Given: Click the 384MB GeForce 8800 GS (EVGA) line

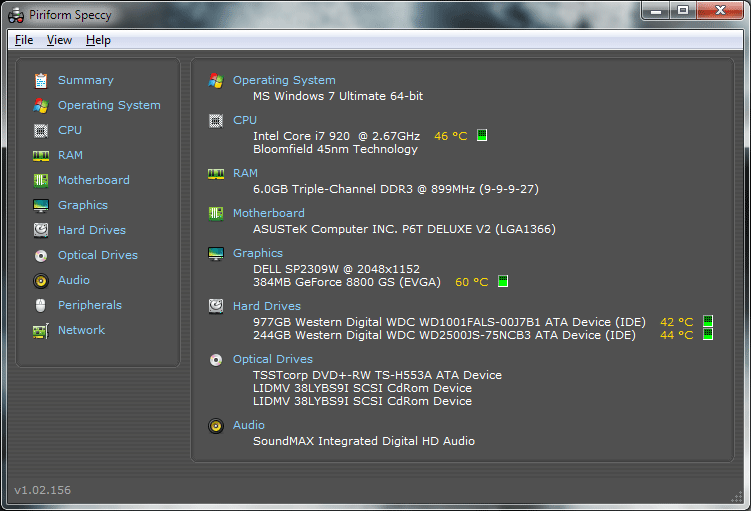Looking at the screenshot, I should click(347, 282).
